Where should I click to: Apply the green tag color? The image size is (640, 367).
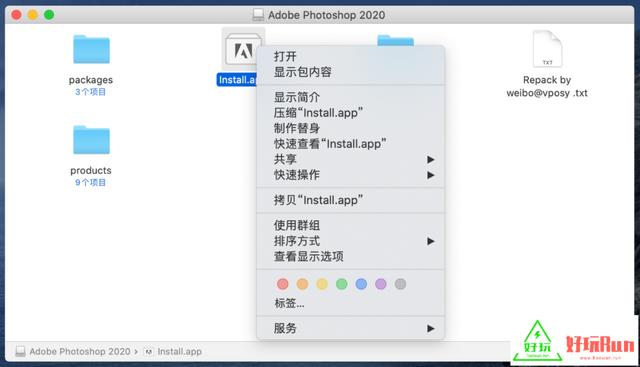tap(342, 284)
